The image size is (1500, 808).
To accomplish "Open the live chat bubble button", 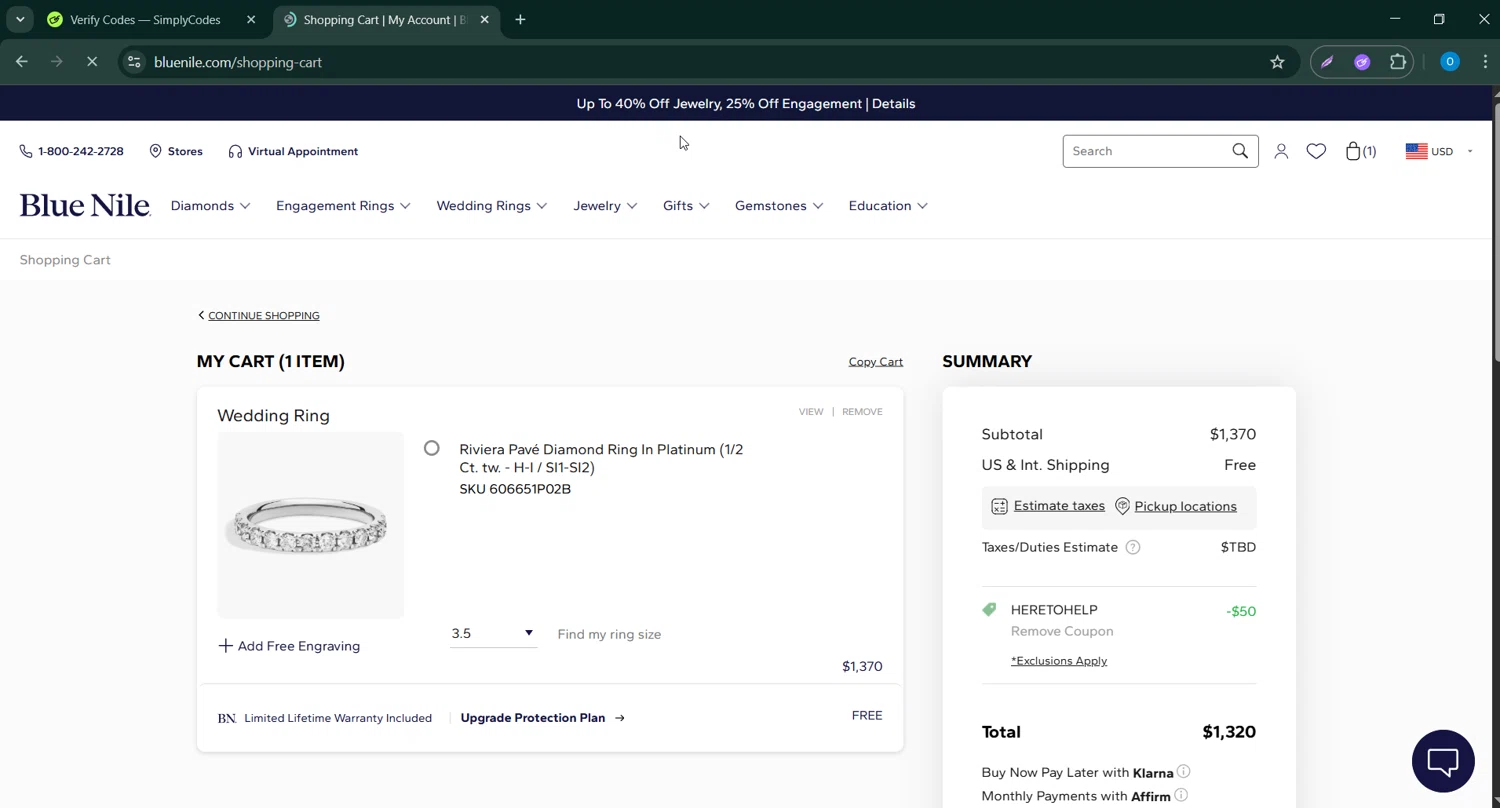I will tap(1443, 761).
